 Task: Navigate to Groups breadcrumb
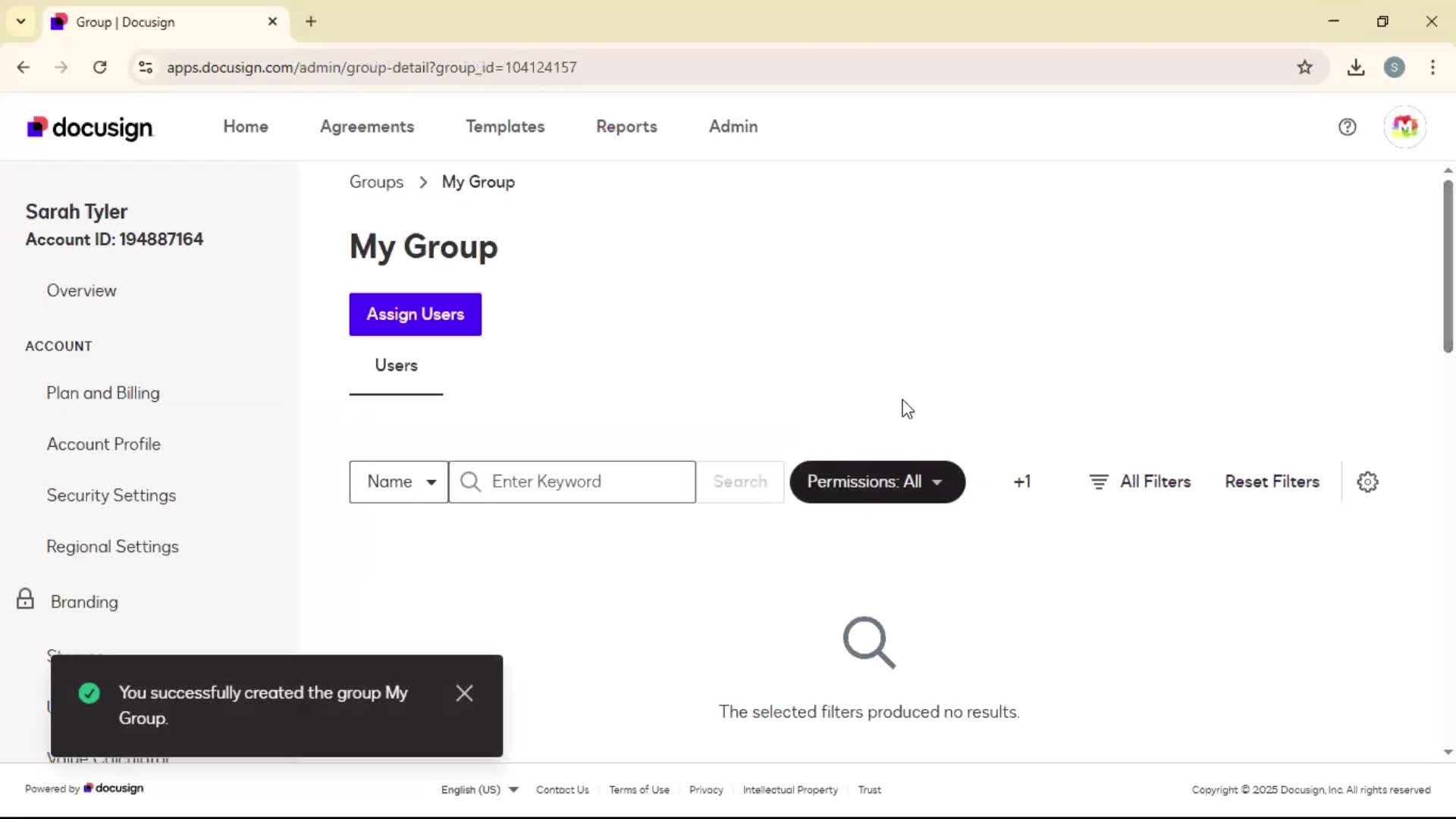click(x=376, y=182)
